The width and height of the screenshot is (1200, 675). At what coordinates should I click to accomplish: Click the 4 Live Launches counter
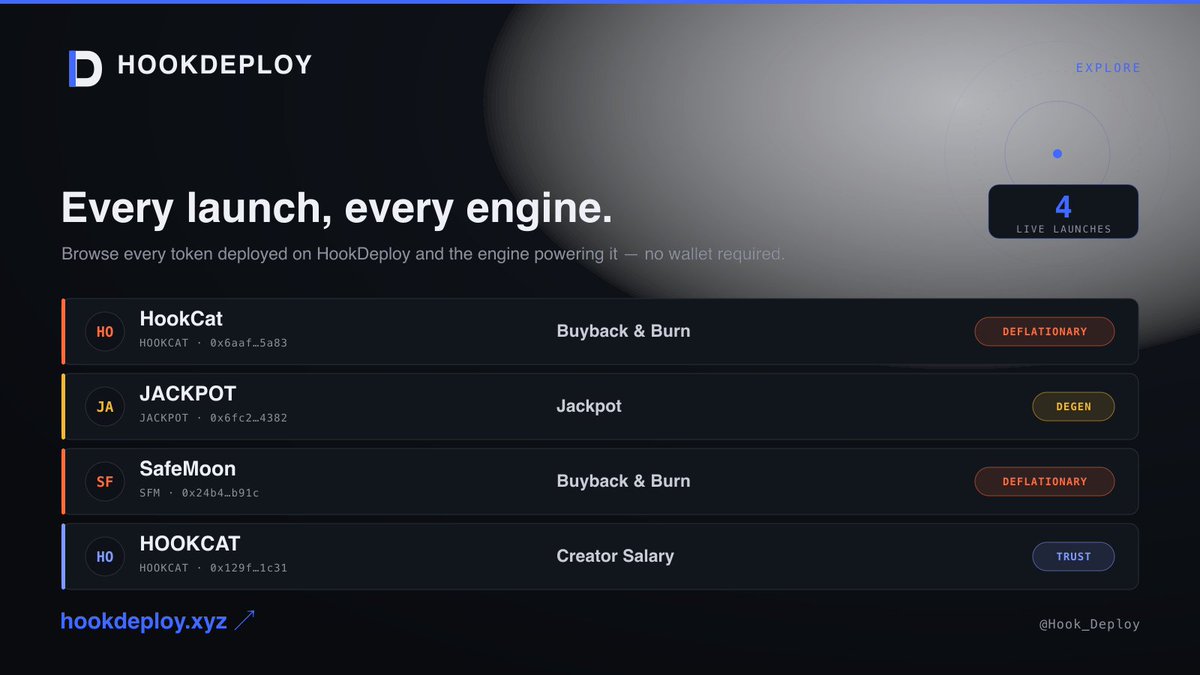1063,212
